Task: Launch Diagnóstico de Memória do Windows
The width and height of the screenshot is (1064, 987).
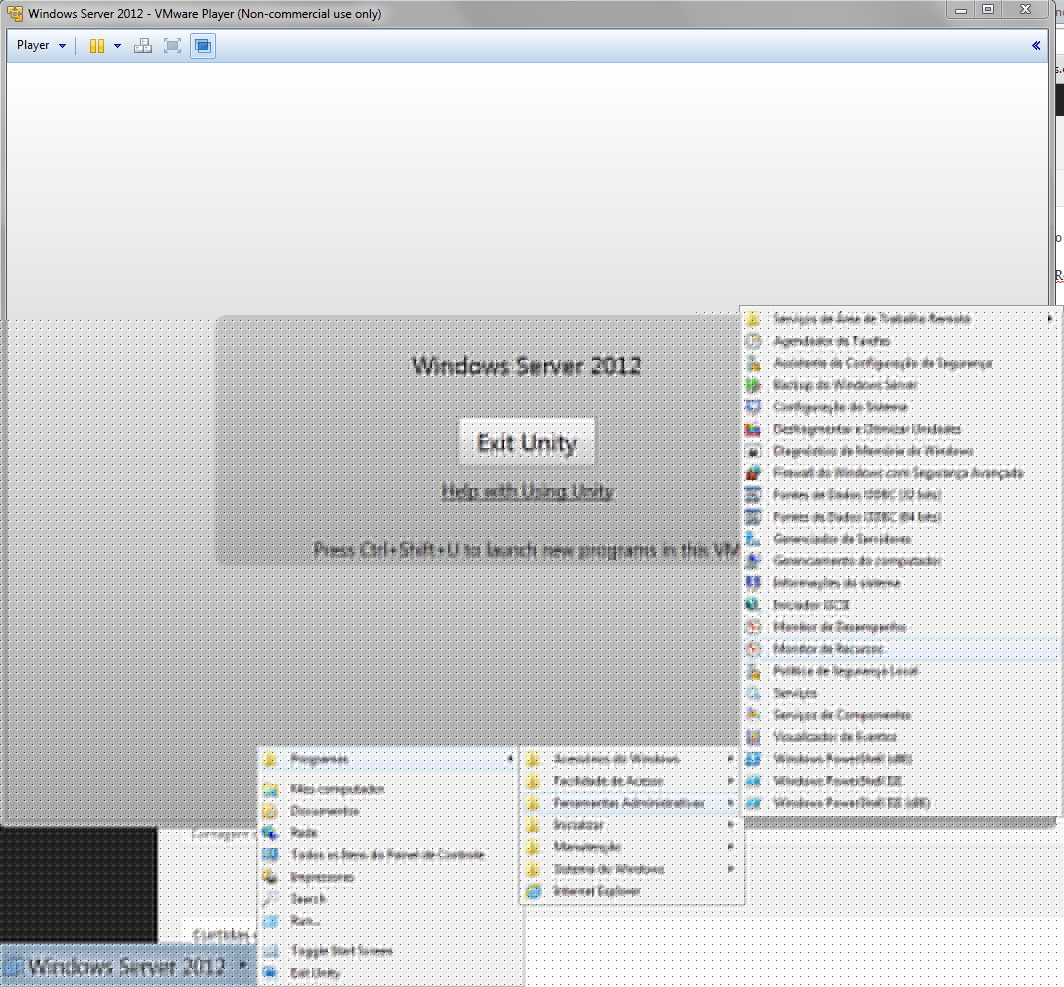Action: coord(900,450)
